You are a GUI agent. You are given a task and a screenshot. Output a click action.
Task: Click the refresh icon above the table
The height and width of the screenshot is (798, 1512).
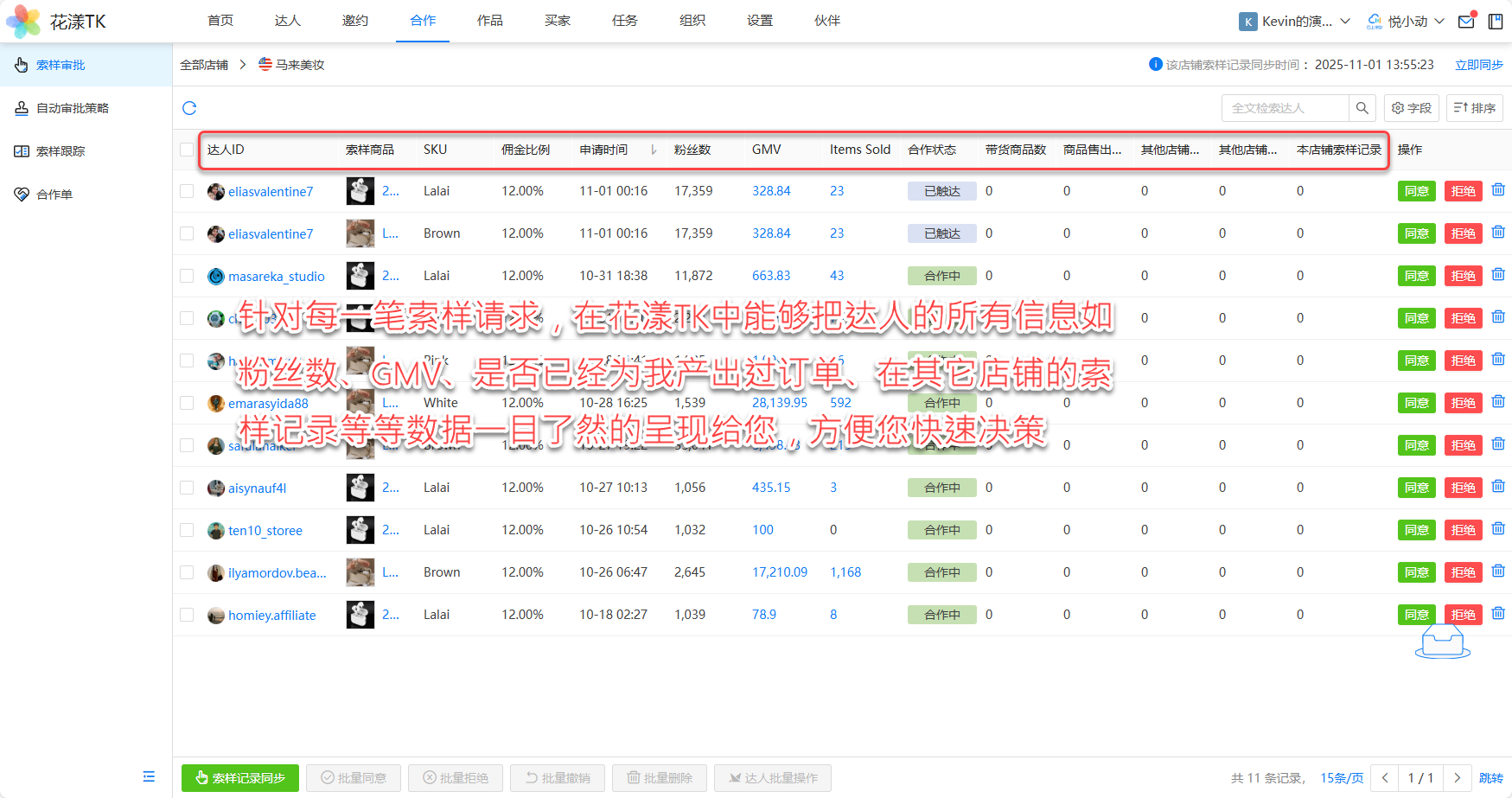(x=189, y=108)
